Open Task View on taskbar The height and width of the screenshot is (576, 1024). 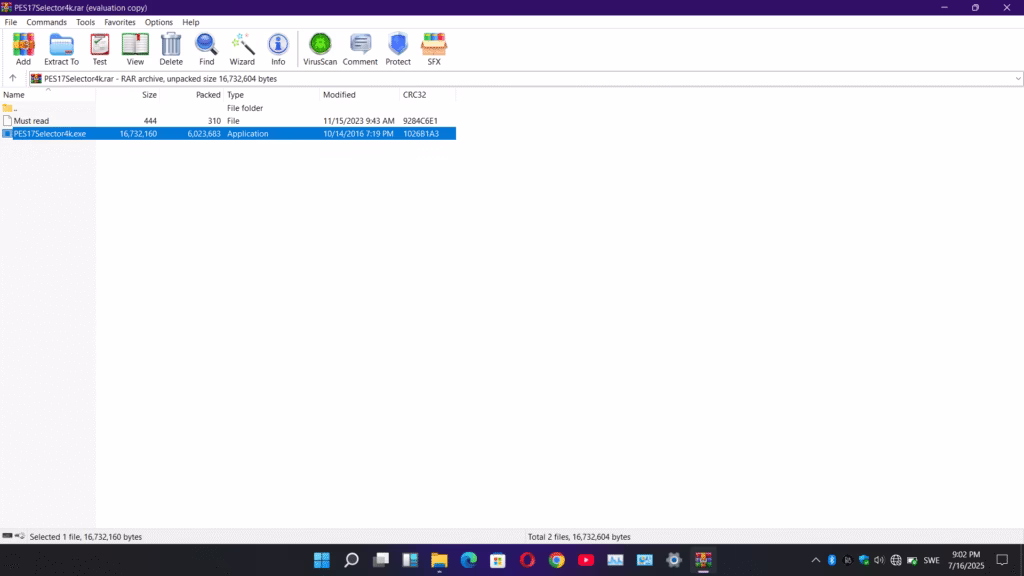381,560
